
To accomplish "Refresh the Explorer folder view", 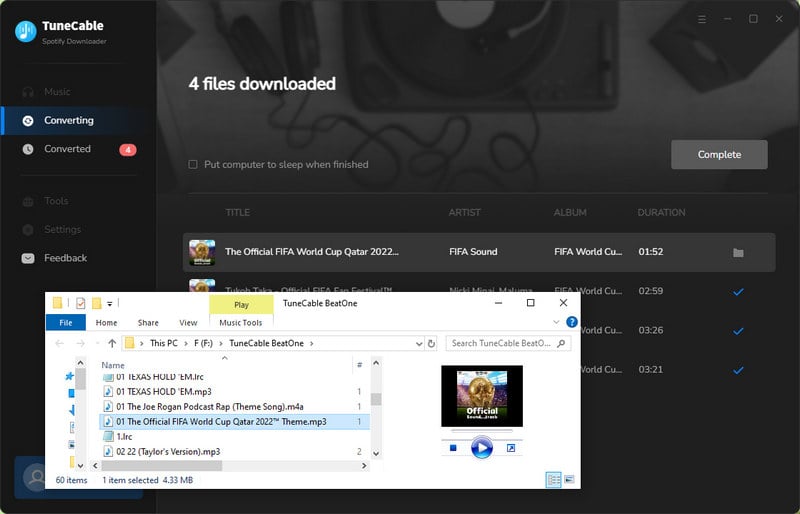I will (x=431, y=344).
